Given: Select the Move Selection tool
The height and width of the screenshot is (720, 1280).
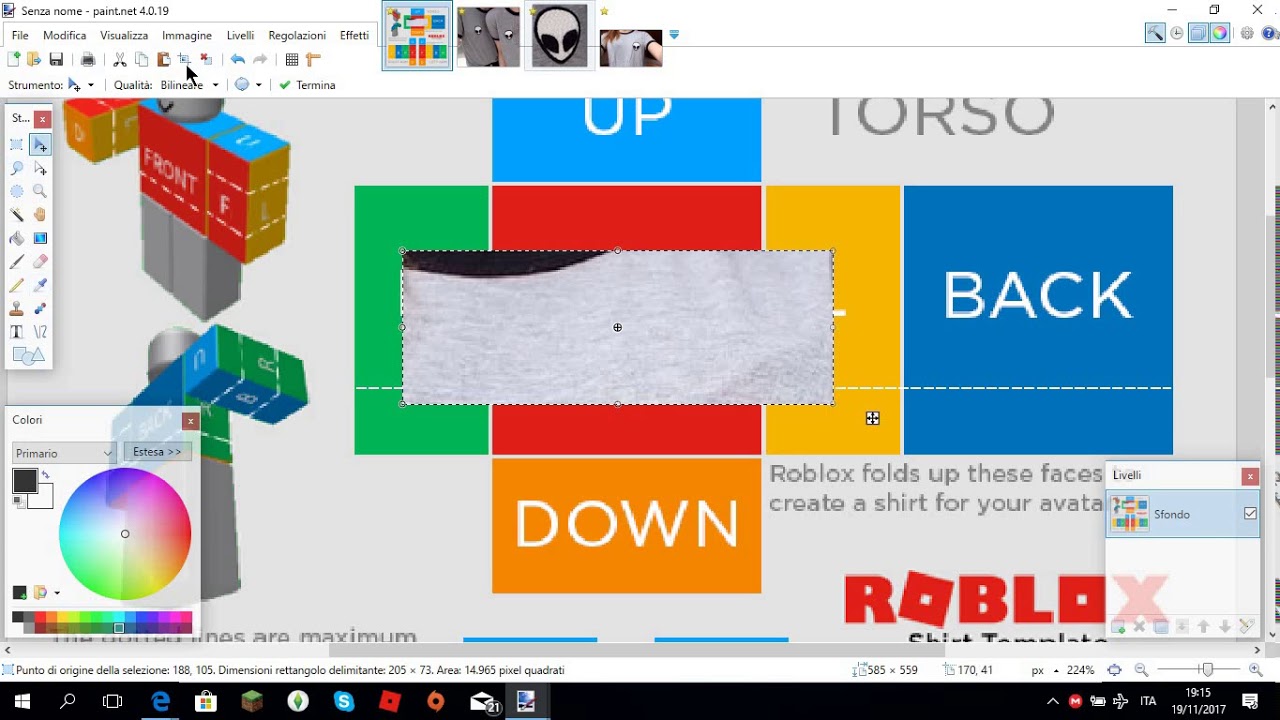Looking at the screenshot, I should [x=40, y=168].
